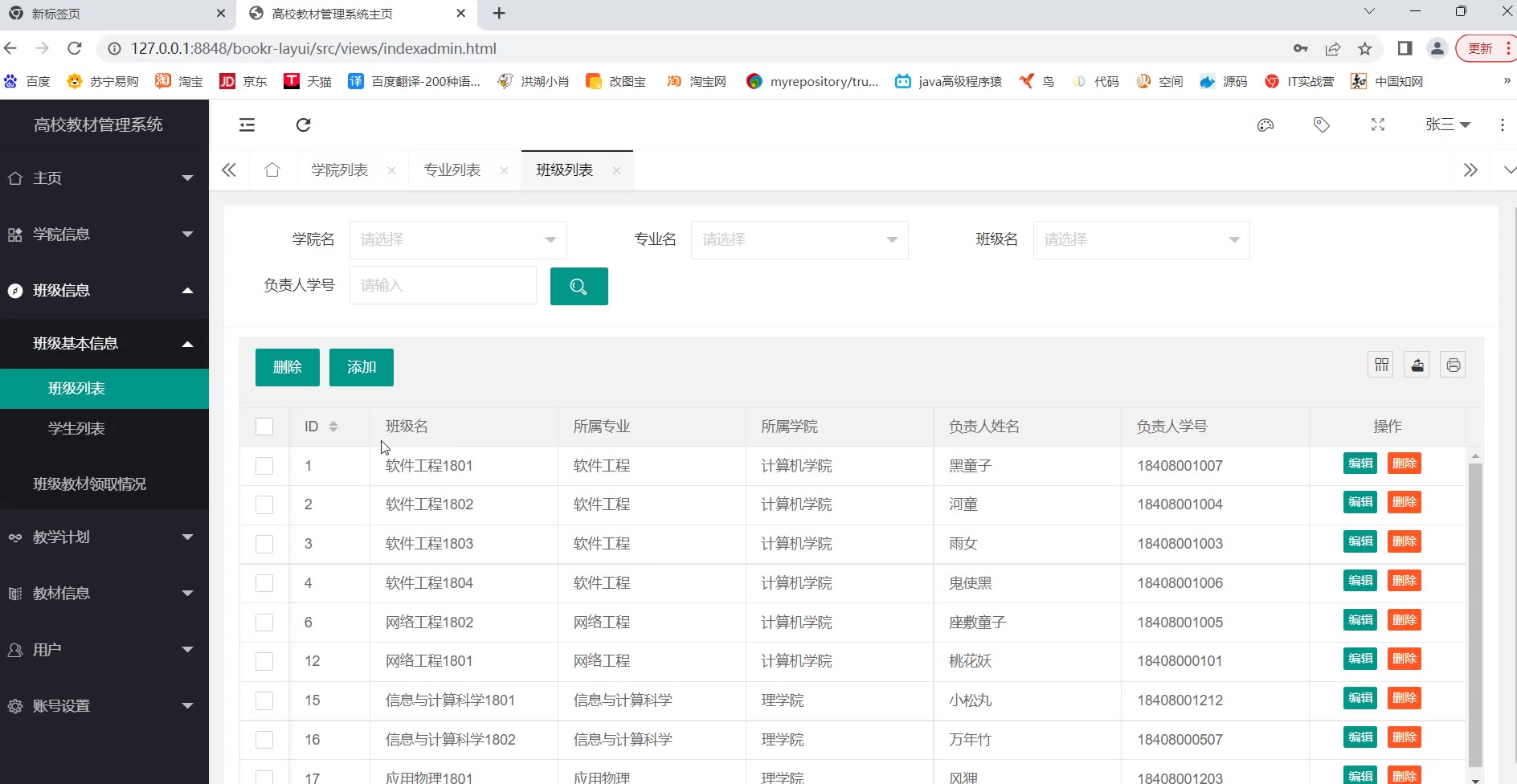1517x784 pixels.
Task: Switch to the 学院列表 tab
Action: tap(340, 170)
